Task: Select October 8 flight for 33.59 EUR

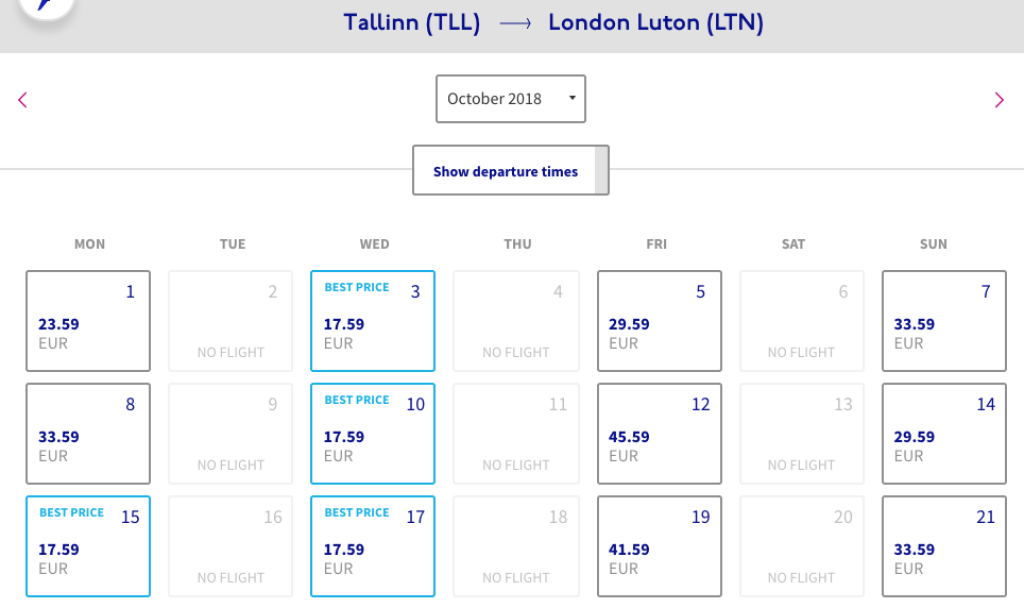Action: click(88, 433)
